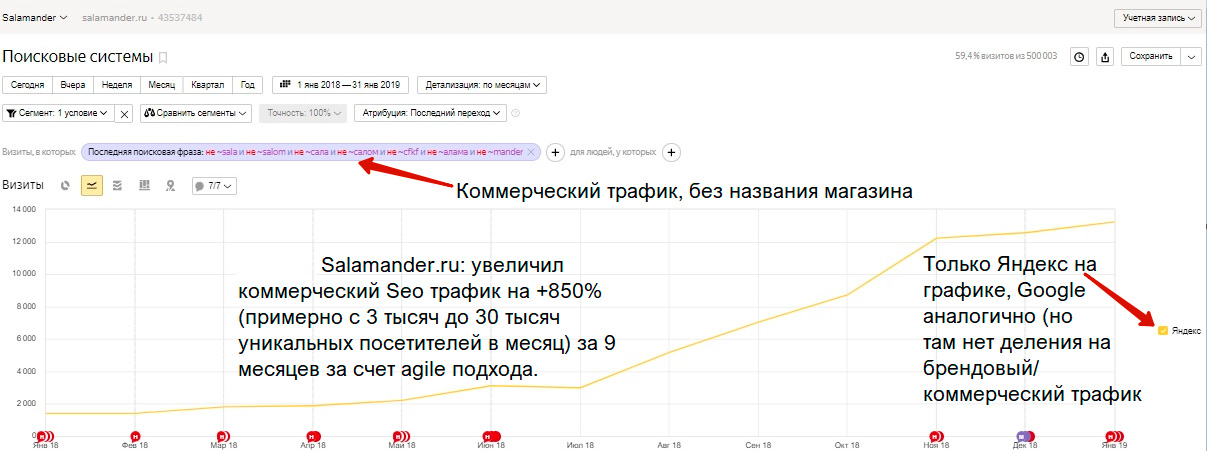This screenshot has height=451, width=1207.
Task: Click the annotation marker at Мар 18
Action: click(x=222, y=436)
